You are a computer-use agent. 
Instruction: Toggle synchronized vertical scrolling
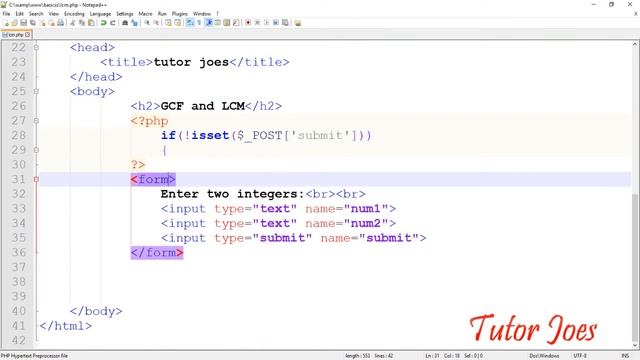click(x=168, y=23)
